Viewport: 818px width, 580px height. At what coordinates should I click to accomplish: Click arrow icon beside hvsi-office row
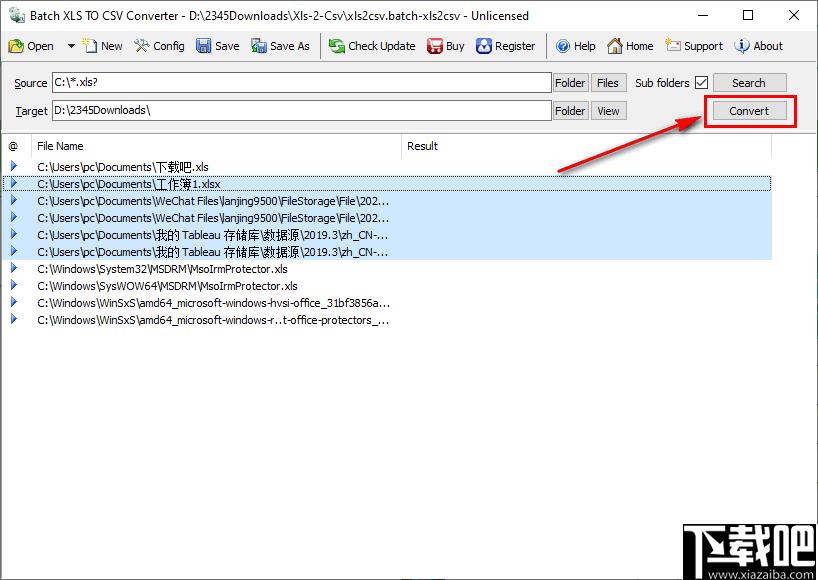14,302
